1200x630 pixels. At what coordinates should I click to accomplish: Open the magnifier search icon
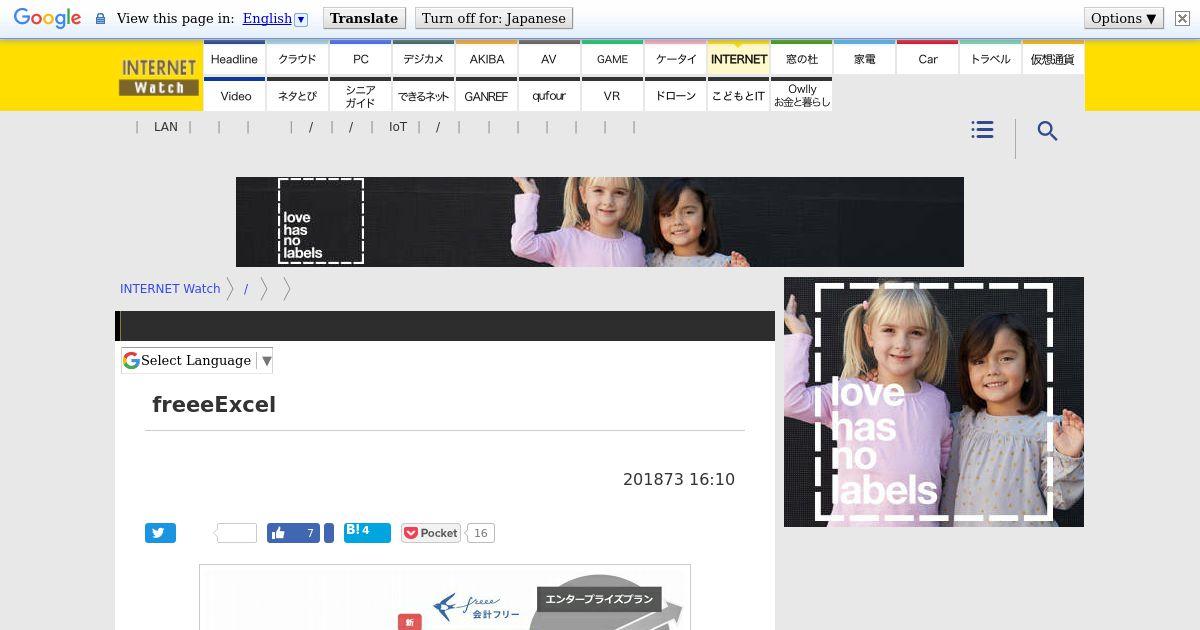point(1047,131)
